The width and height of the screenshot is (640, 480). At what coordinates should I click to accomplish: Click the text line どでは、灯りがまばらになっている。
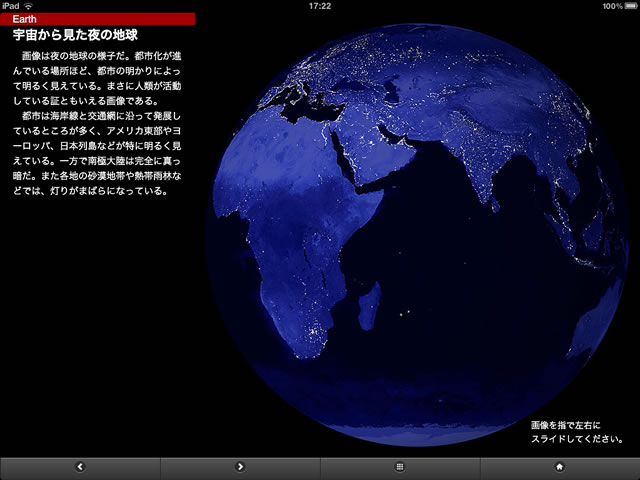coord(90,191)
